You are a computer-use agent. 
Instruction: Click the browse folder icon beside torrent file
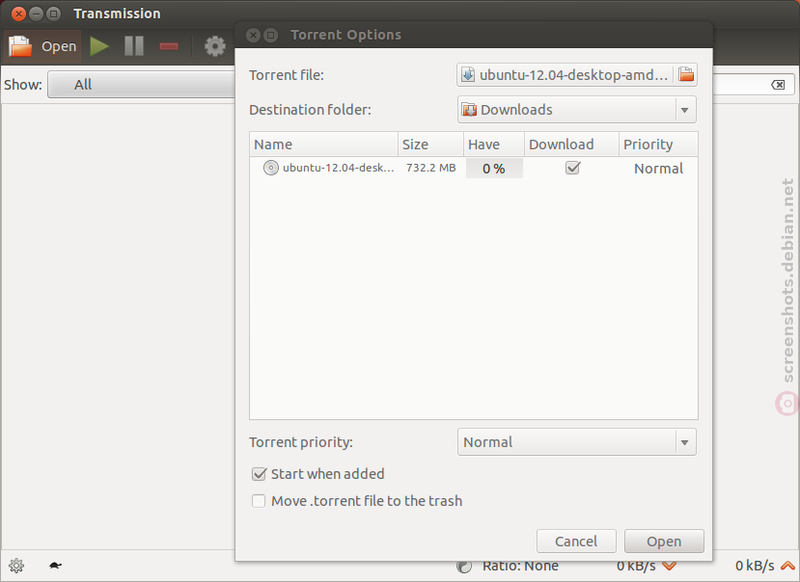point(686,75)
